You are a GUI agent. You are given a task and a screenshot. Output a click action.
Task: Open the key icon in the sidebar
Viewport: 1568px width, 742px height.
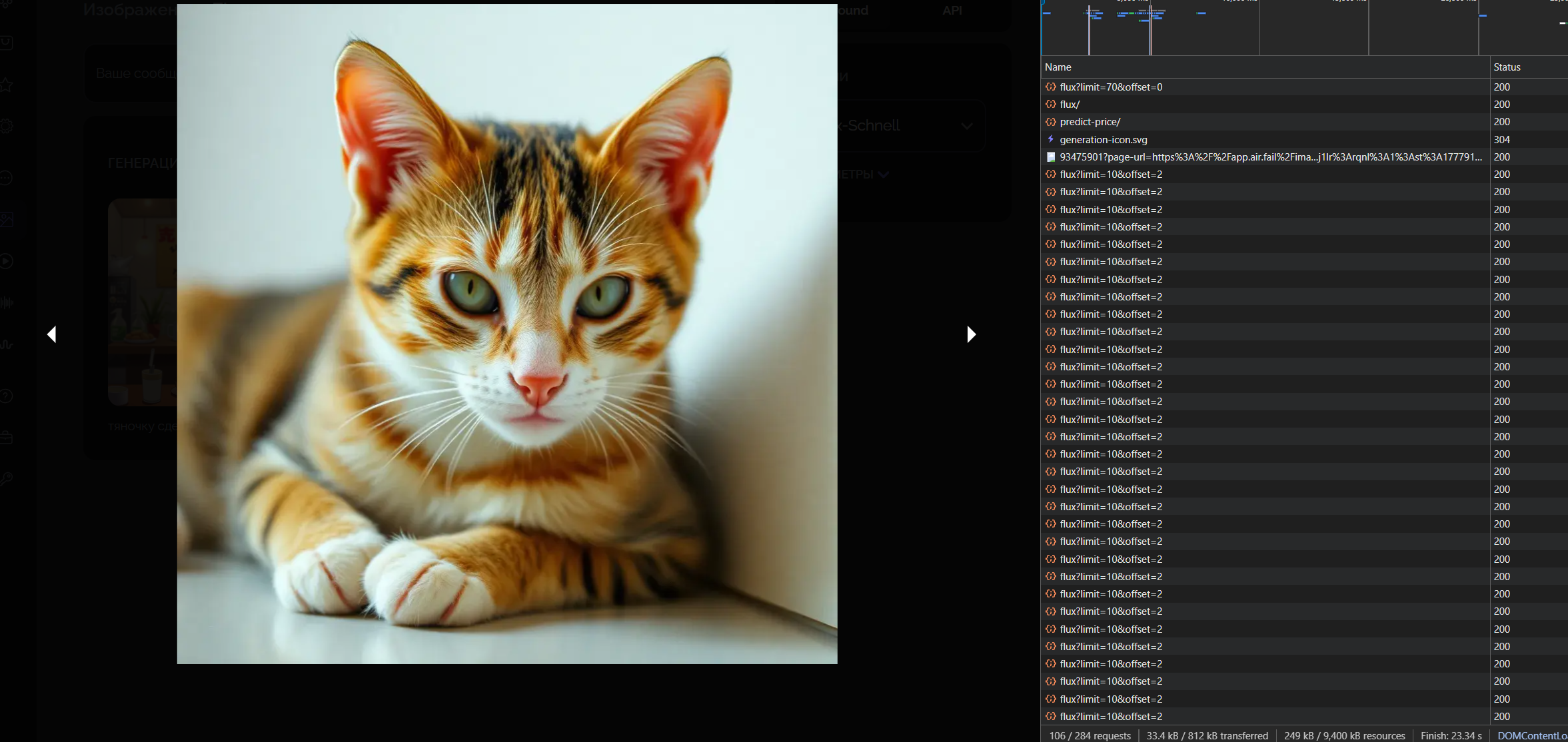[x=6, y=480]
